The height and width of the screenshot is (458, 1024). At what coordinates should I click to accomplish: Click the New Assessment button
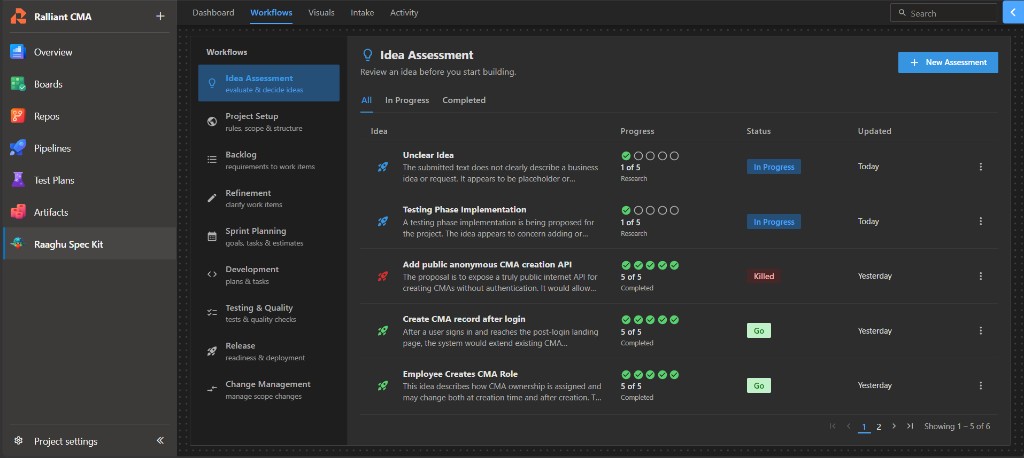948,63
